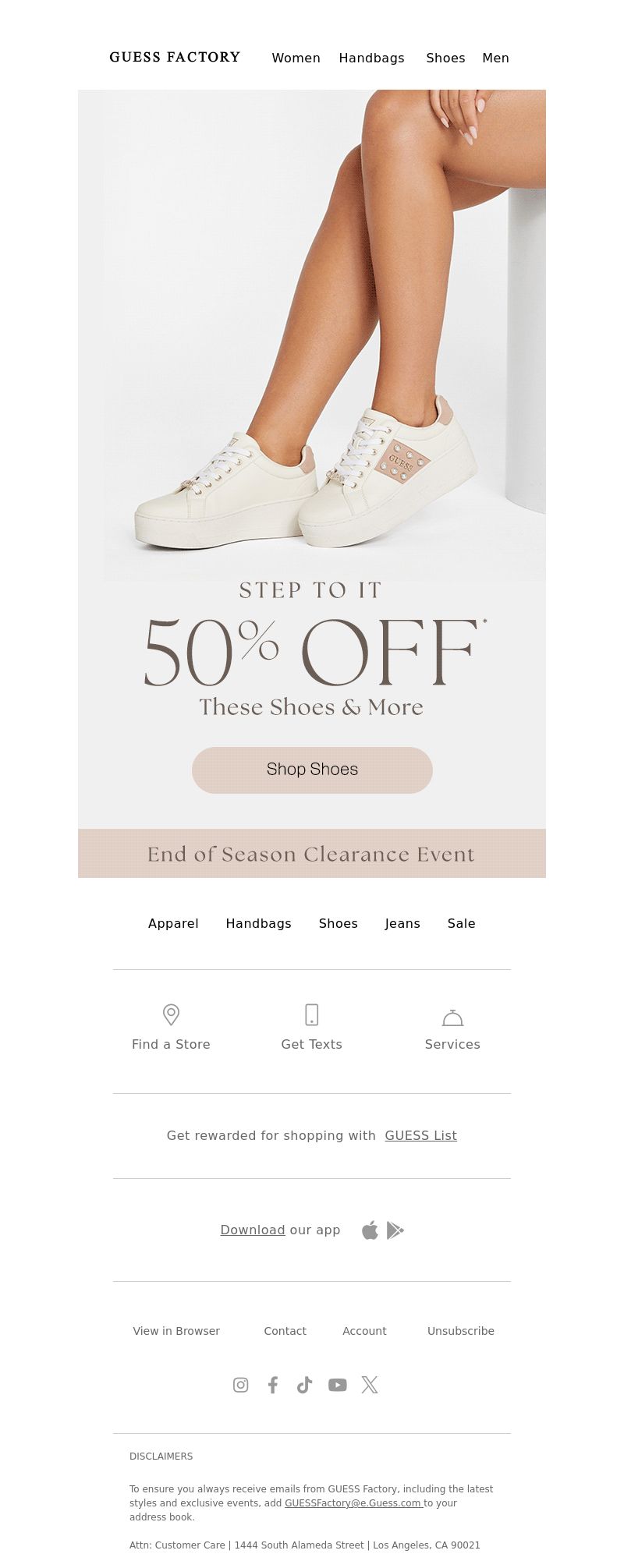The height and width of the screenshot is (1568, 624).
Task: Select Men in the top navigation
Action: pyautogui.click(x=495, y=58)
